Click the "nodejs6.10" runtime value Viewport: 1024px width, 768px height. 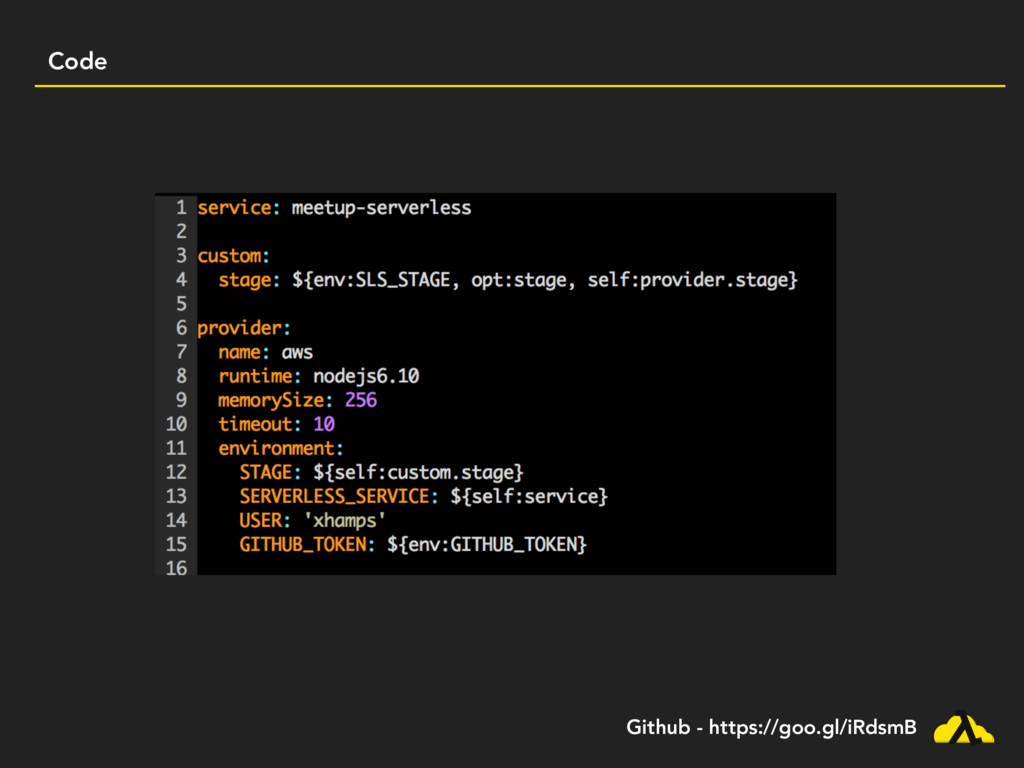coord(366,376)
